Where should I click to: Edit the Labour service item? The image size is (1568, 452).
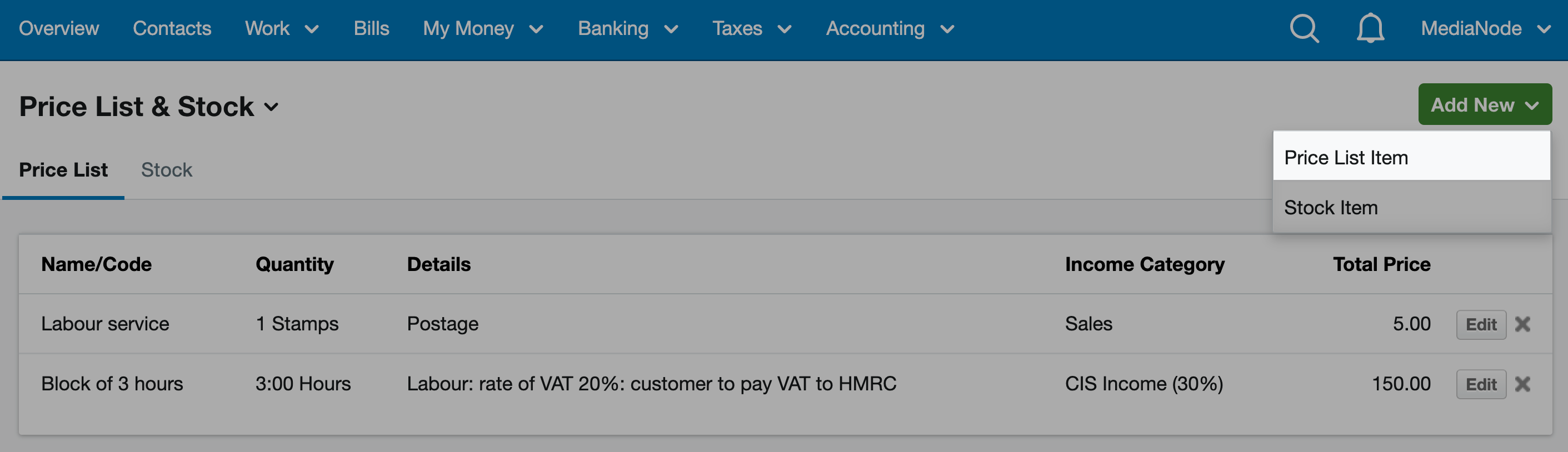1480,324
